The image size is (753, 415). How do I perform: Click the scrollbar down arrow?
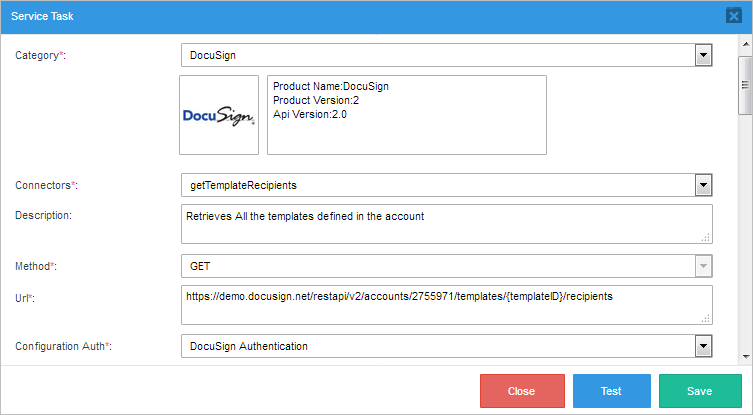[745, 355]
